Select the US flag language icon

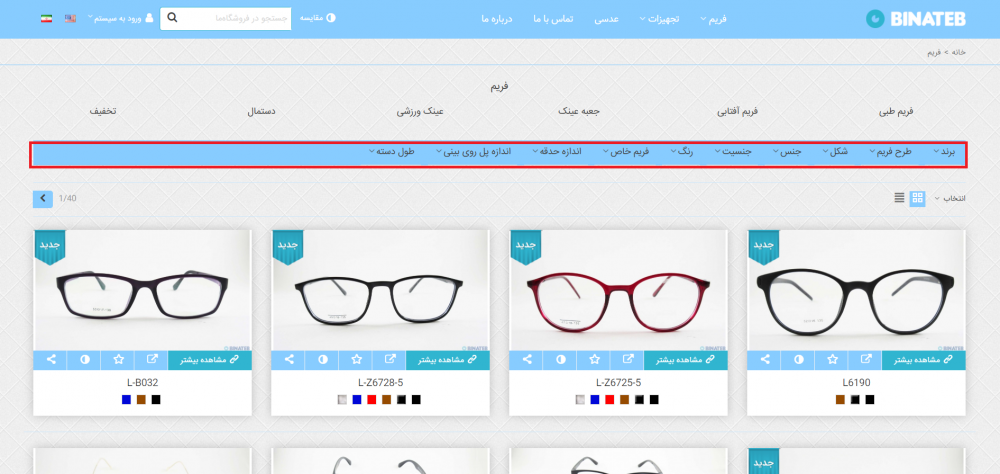[x=70, y=19]
